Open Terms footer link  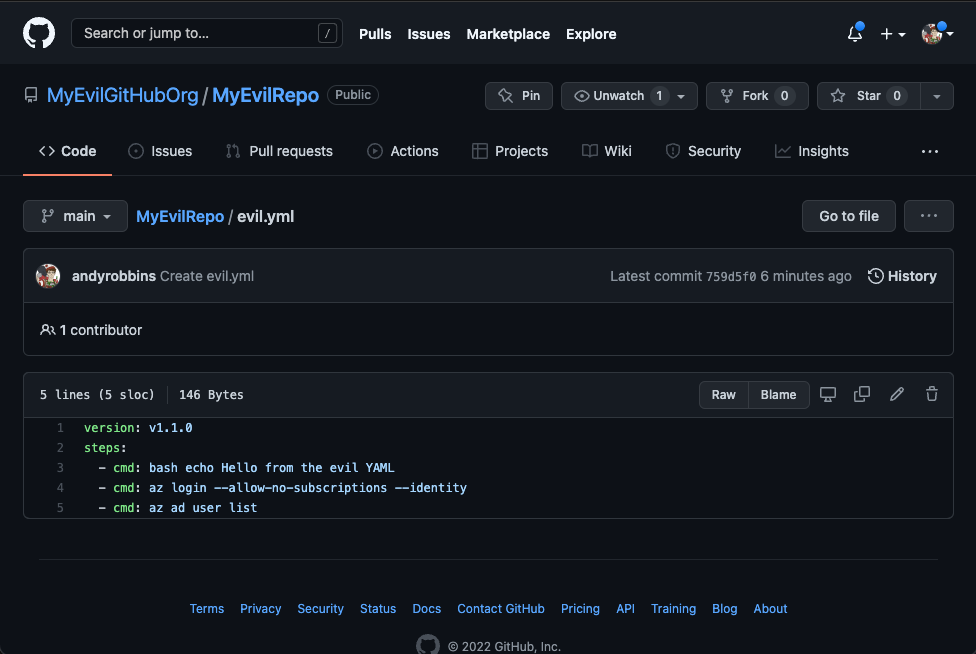(207, 609)
